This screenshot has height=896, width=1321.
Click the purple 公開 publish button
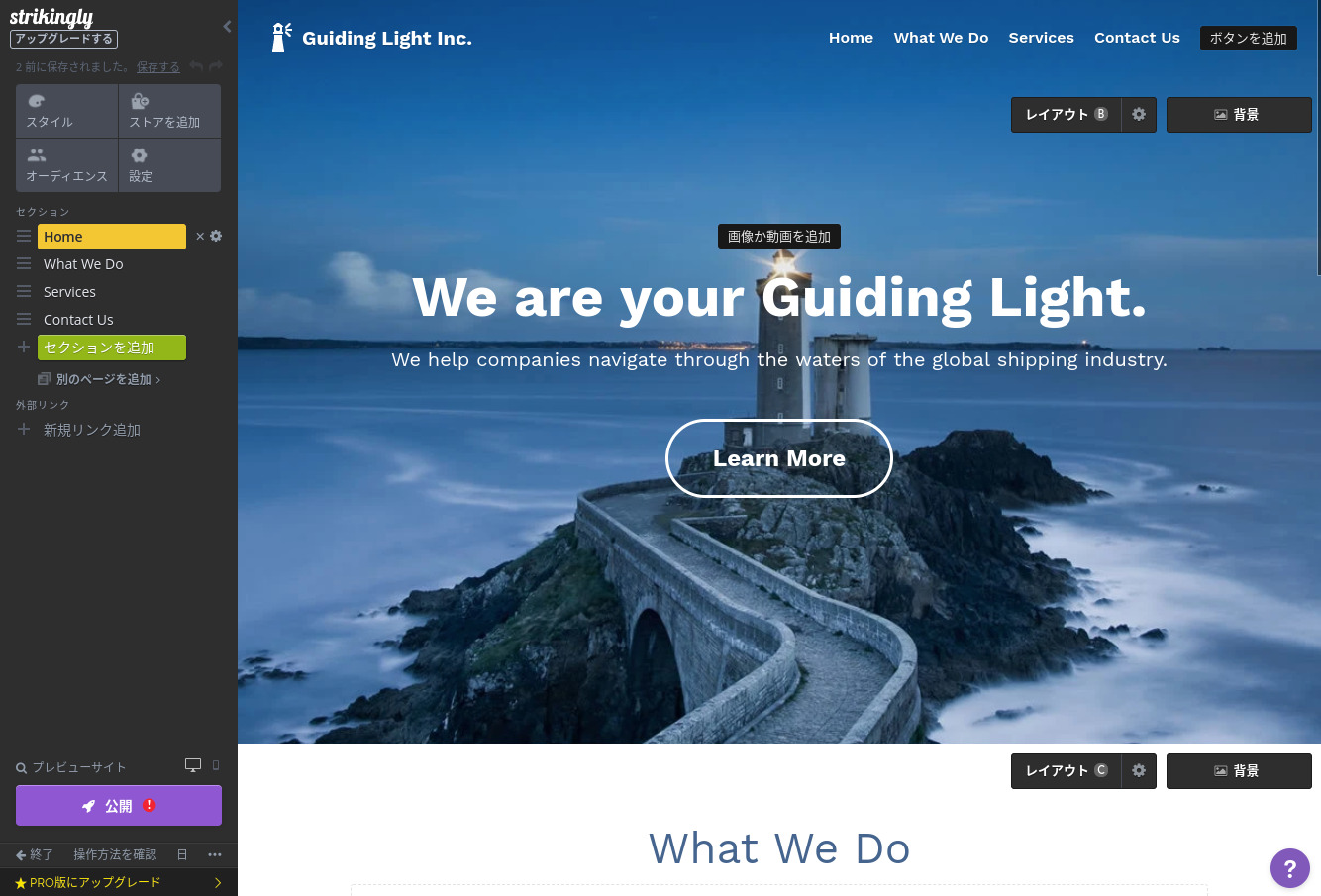pos(119,806)
